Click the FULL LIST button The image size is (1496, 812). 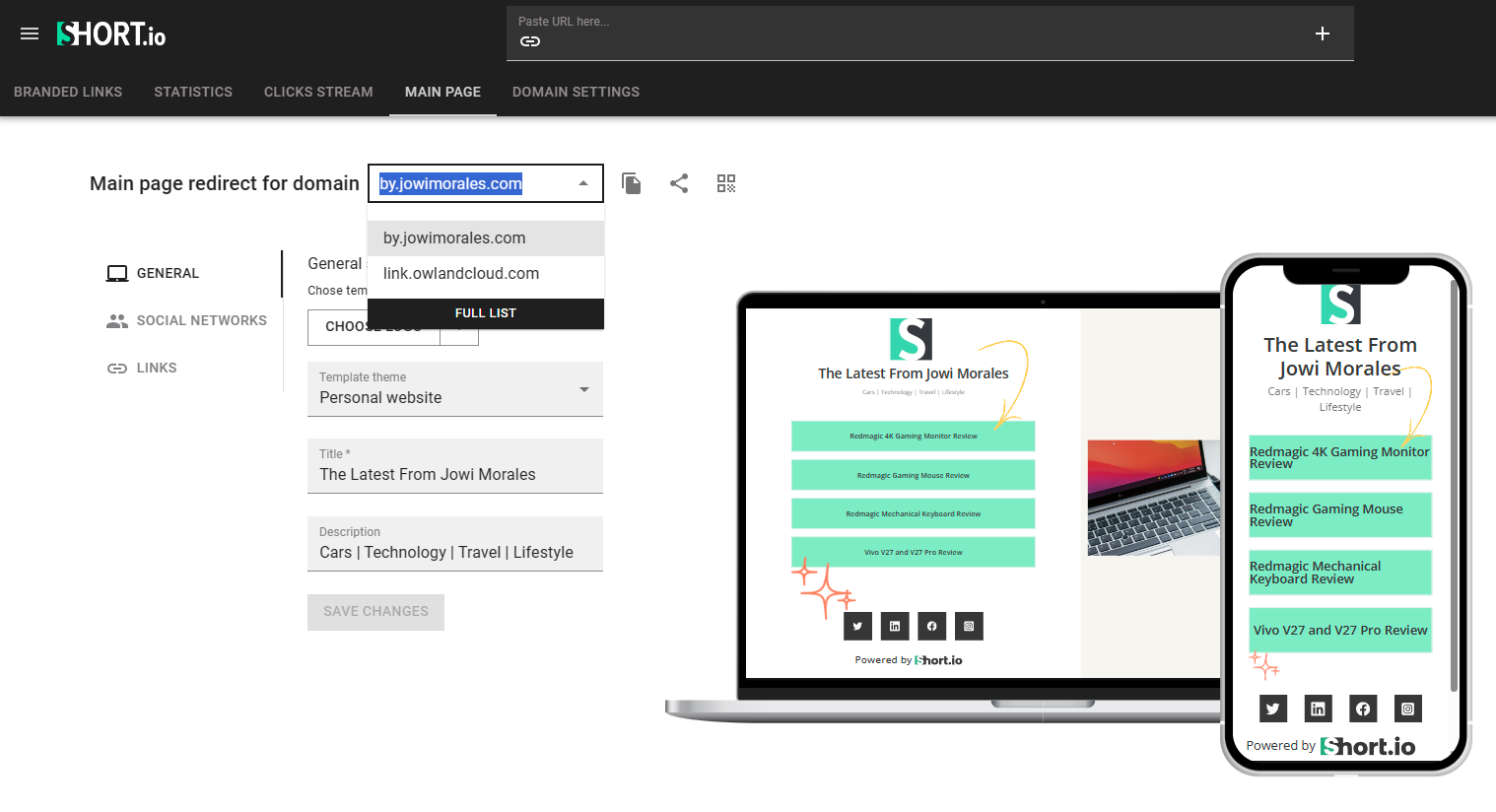(x=486, y=313)
